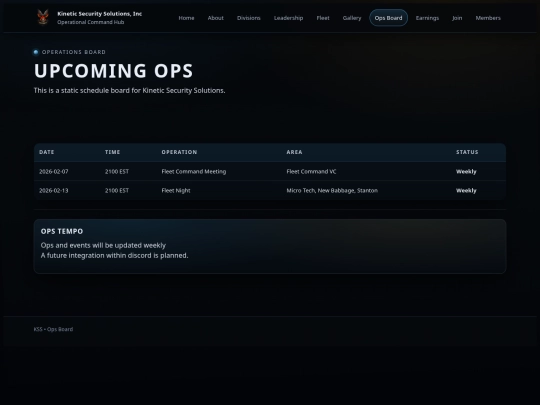Screen dimensions: 540x405
Task: Click Fleet Command Meeting operation cell
Action: click(x=194, y=172)
